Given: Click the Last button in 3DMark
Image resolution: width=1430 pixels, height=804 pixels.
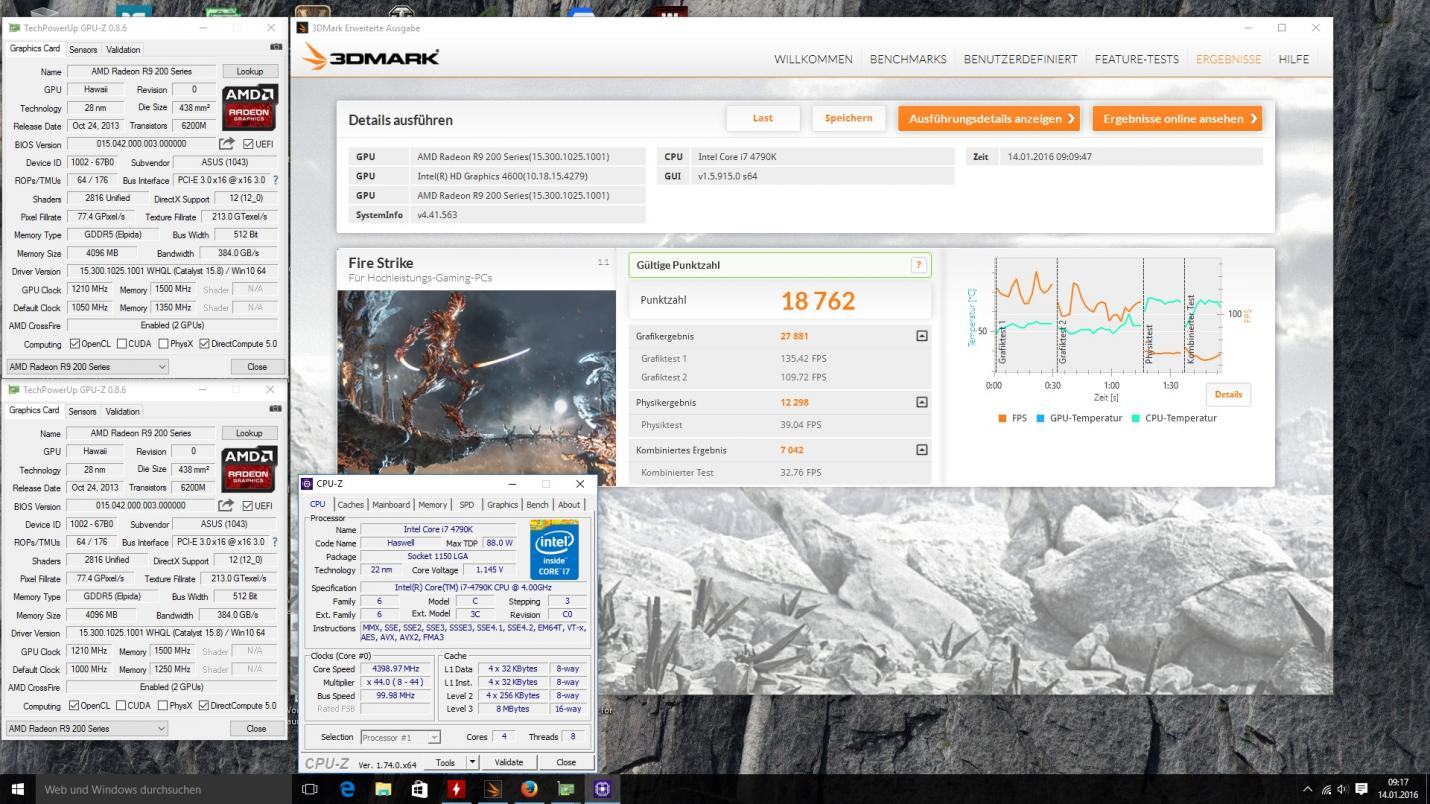Looking at the screenshot, I should pos(763,118).
